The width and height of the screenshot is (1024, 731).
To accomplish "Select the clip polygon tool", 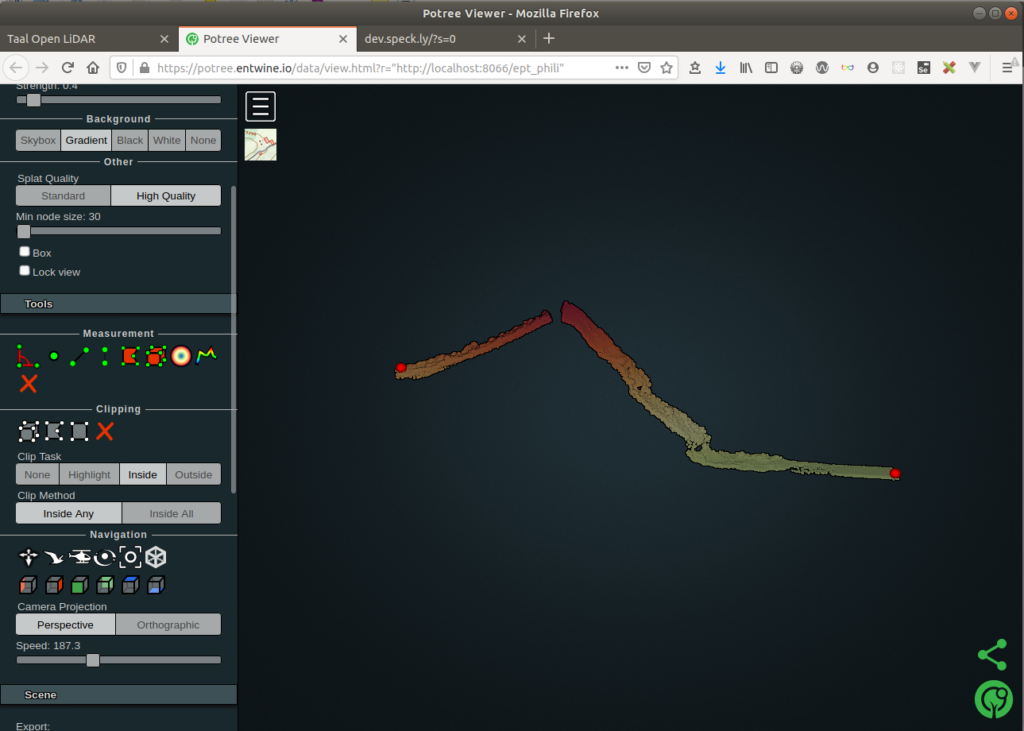I will tap(54, 431).
